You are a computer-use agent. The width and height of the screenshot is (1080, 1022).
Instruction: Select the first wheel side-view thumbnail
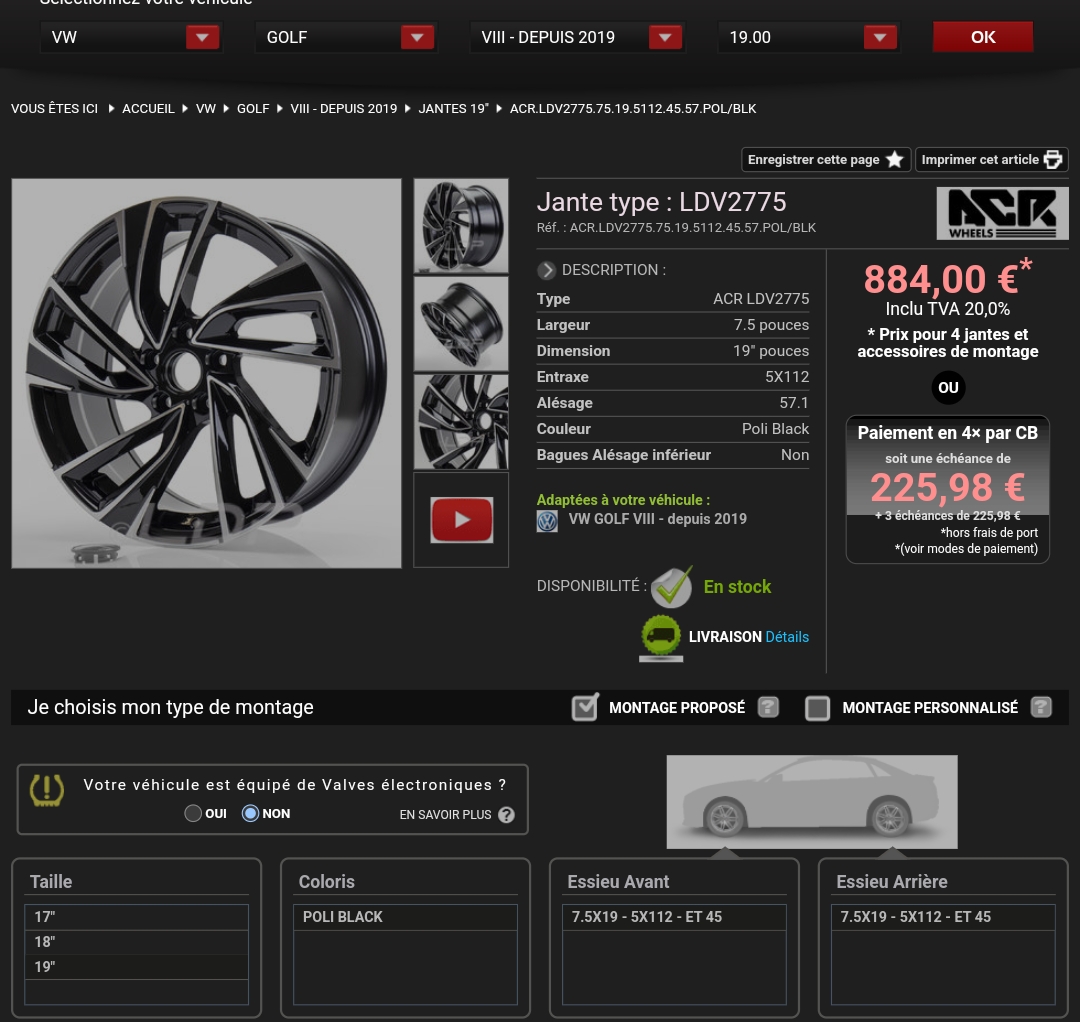[461, 226]
